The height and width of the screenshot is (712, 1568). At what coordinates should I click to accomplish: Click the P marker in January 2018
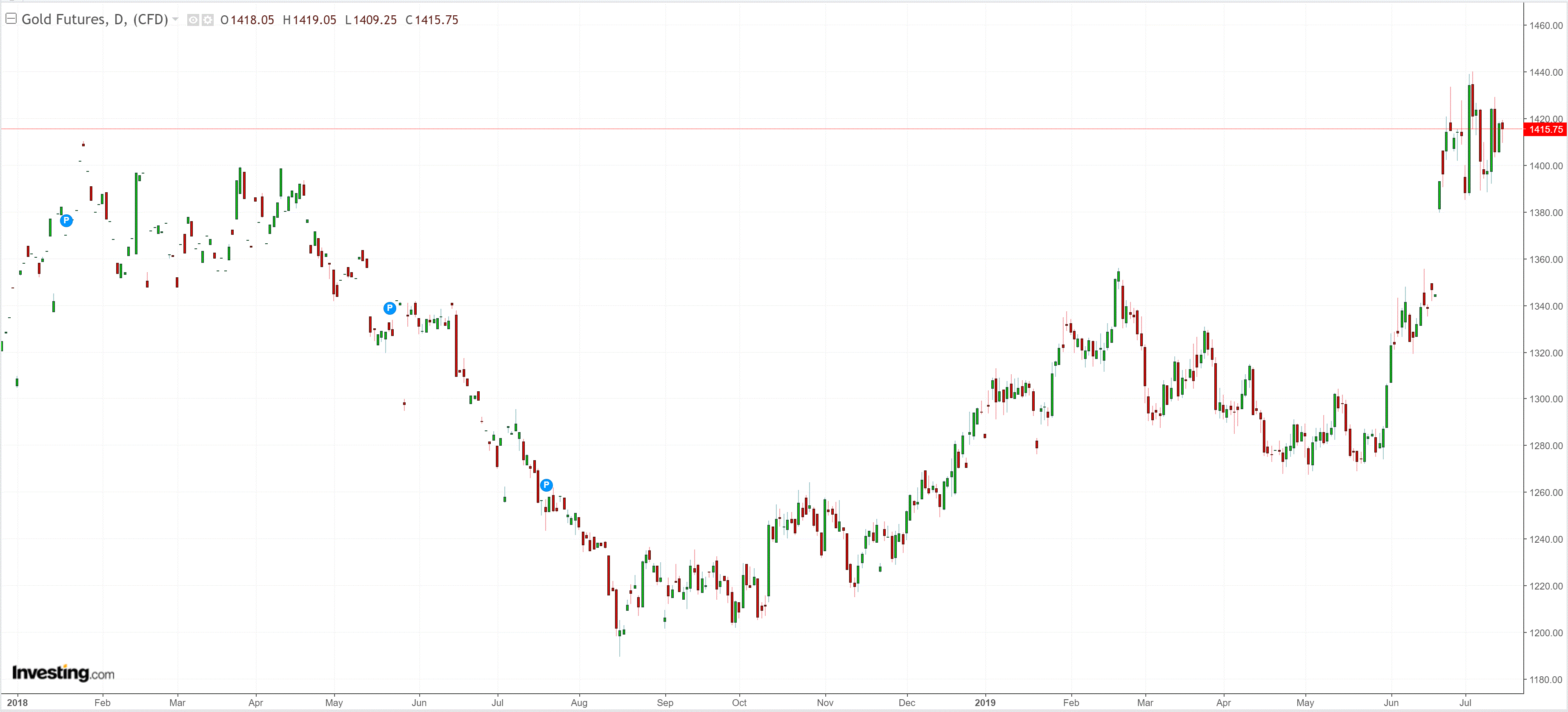(x=66, y=221)
